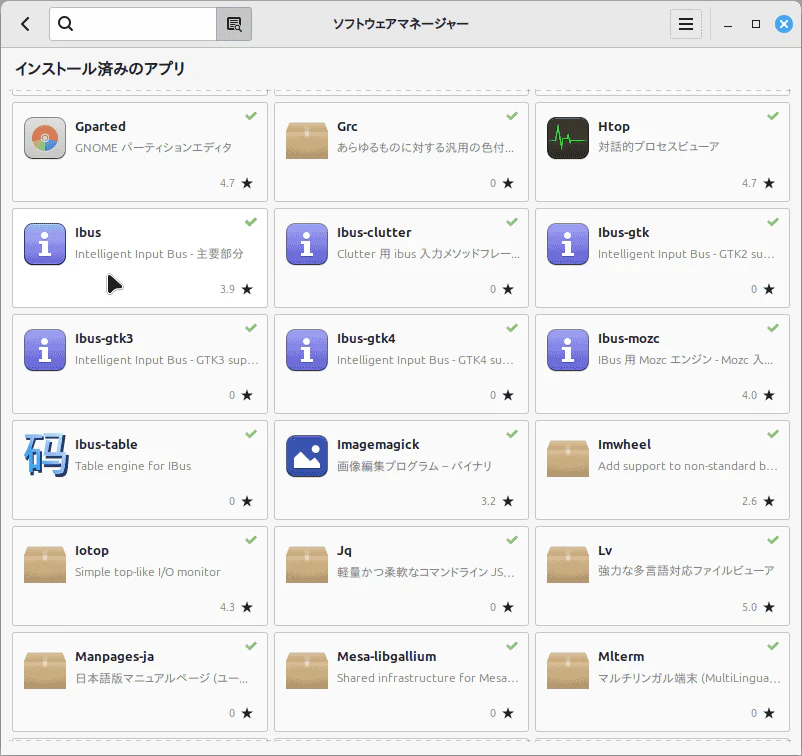Click 'GNOME パーティションエディタ' description
The height and width of the screenshot is (756, 802).
coord(153,148)
